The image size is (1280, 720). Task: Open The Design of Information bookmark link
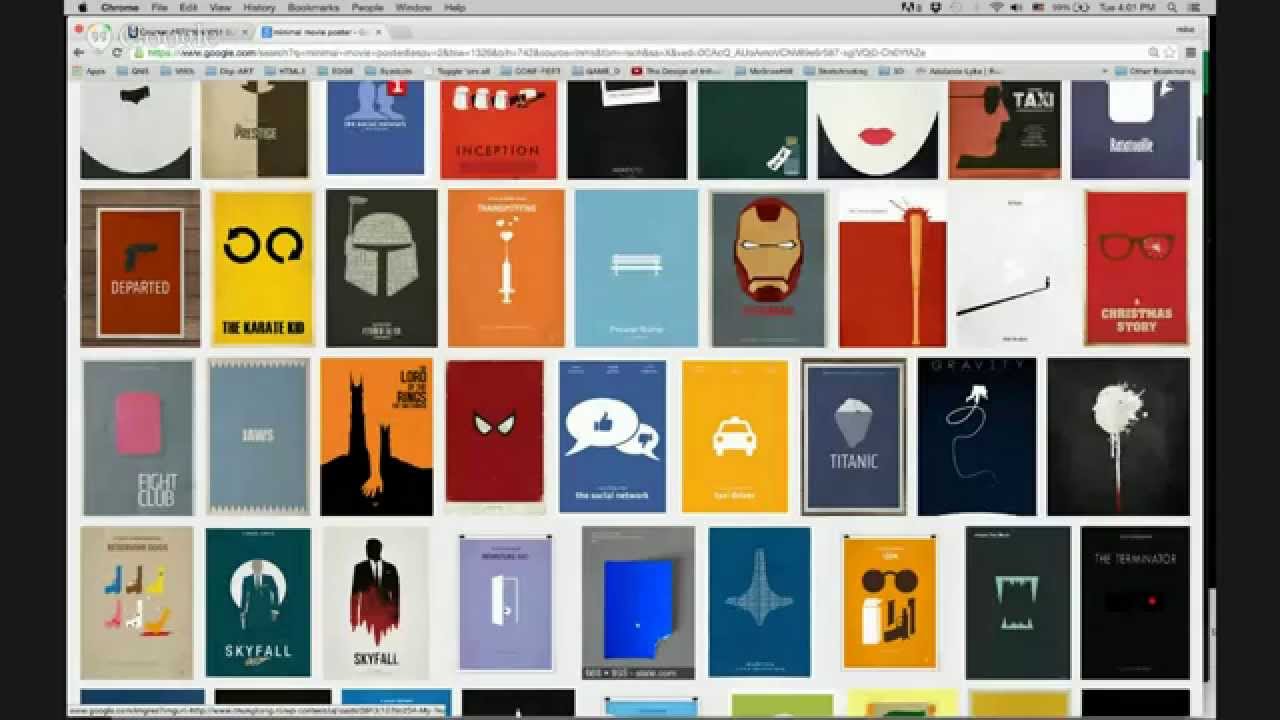tap(678, 71)
